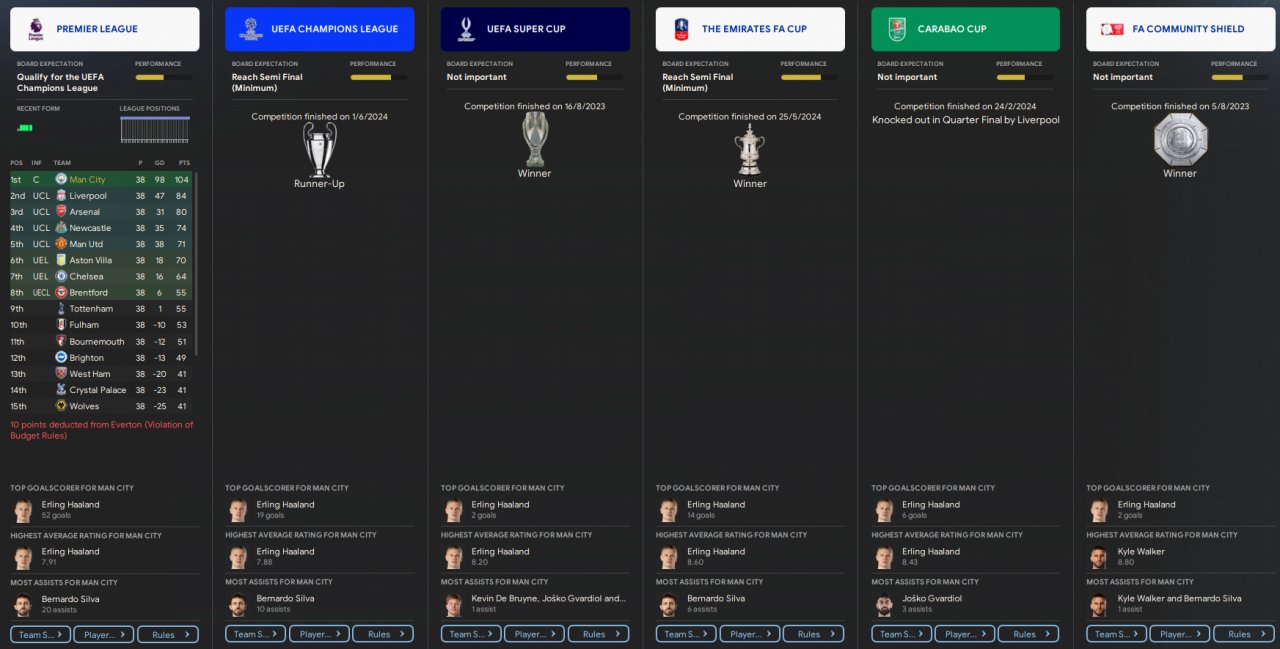Click the league positions graph

(155, 130)
